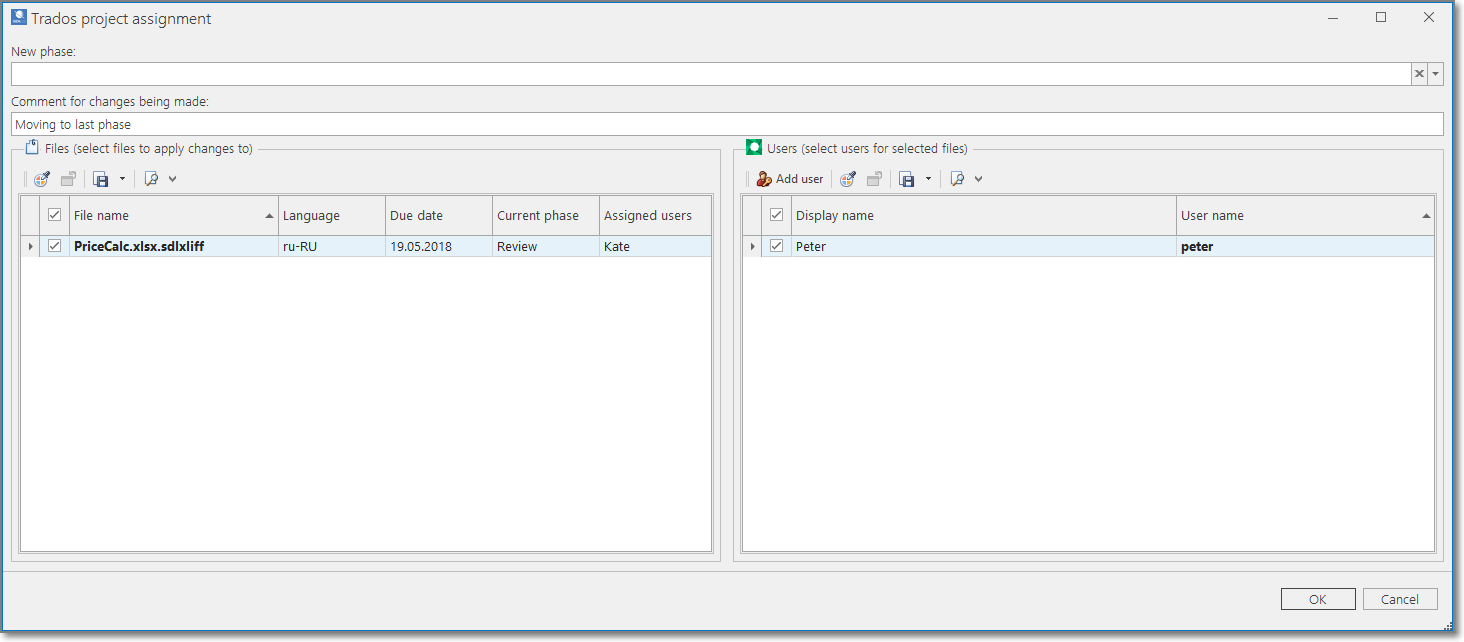Screen dimensions: 1464x642
Task: Maximize the Trados project assignment window
Action: [1381, 17]
